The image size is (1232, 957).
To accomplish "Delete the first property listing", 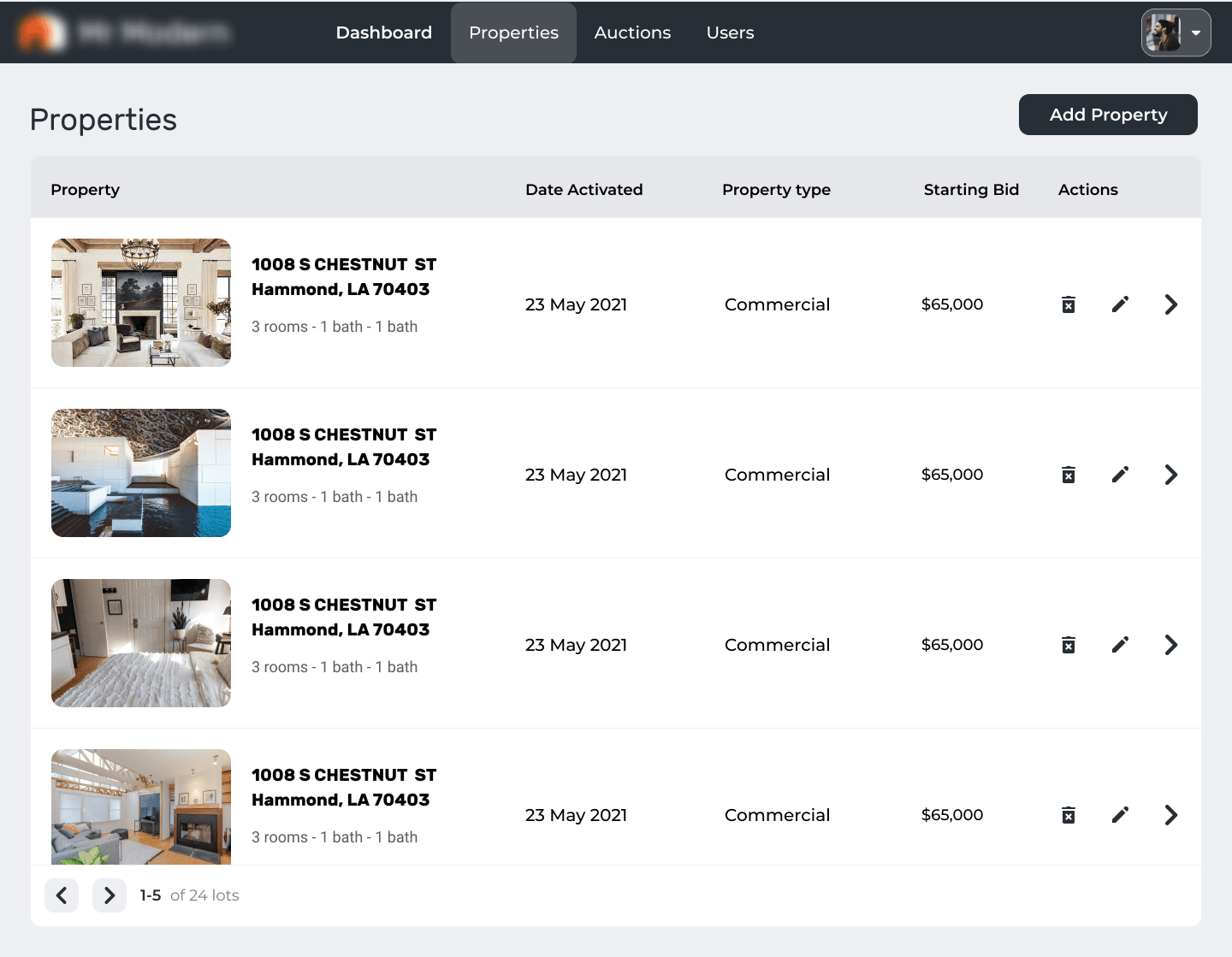I will click(1068, 304).
